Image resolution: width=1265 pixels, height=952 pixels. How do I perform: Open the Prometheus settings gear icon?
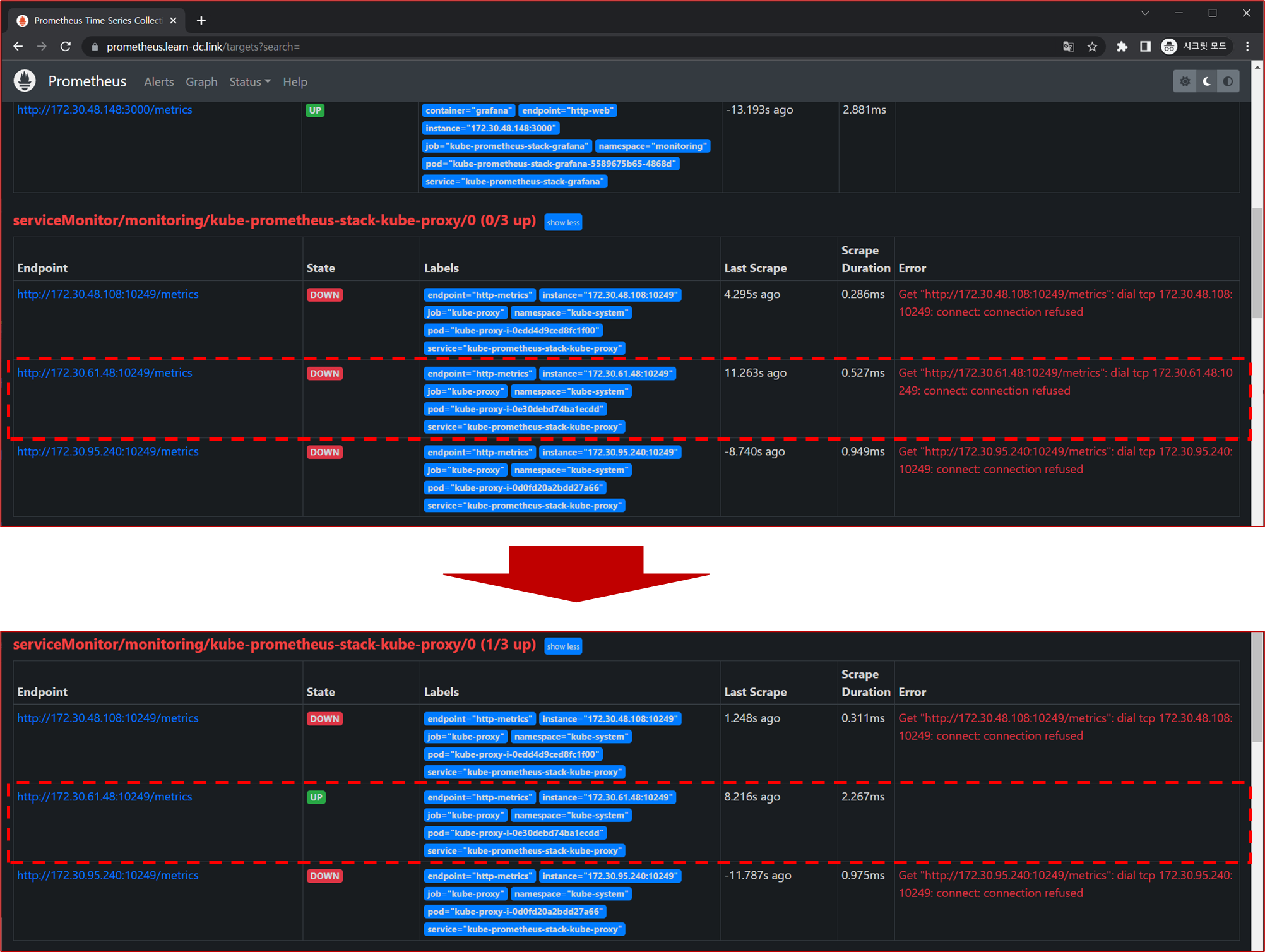1185,81
